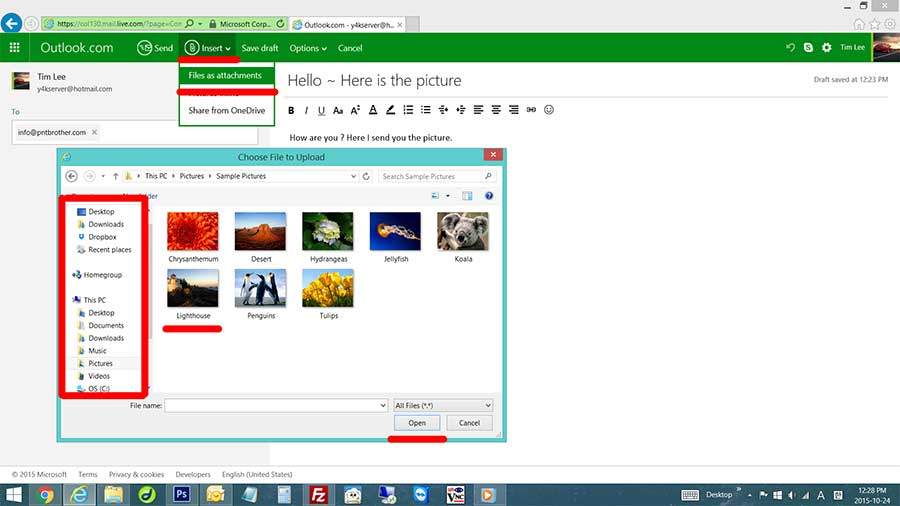Click the undo arrow in the Outlook header
900x506 pixels.
coord(790,48)
